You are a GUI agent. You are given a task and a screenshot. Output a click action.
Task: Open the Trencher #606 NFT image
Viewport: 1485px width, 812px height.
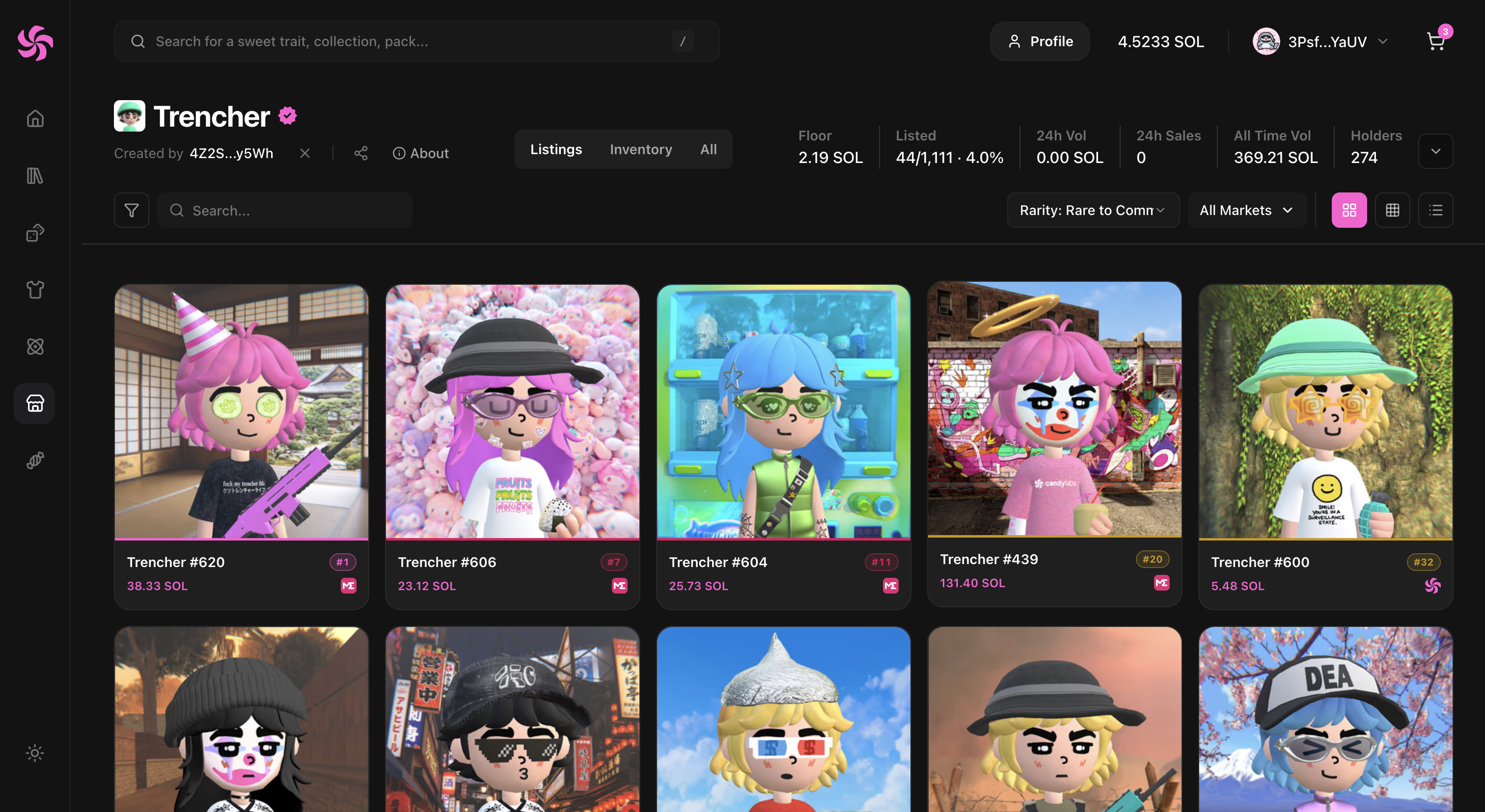coord(513,411)
